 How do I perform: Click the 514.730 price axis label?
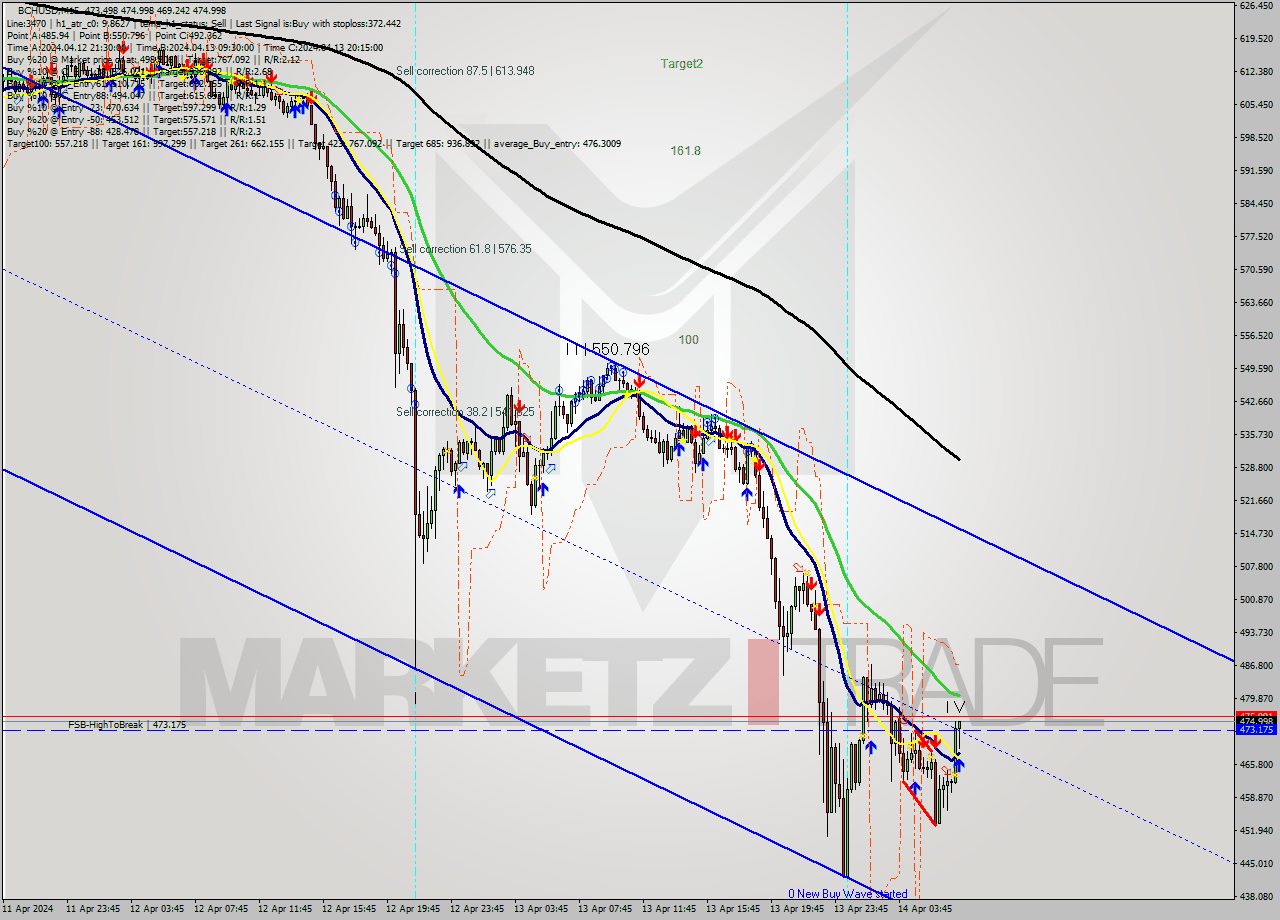coord(1256,534)
